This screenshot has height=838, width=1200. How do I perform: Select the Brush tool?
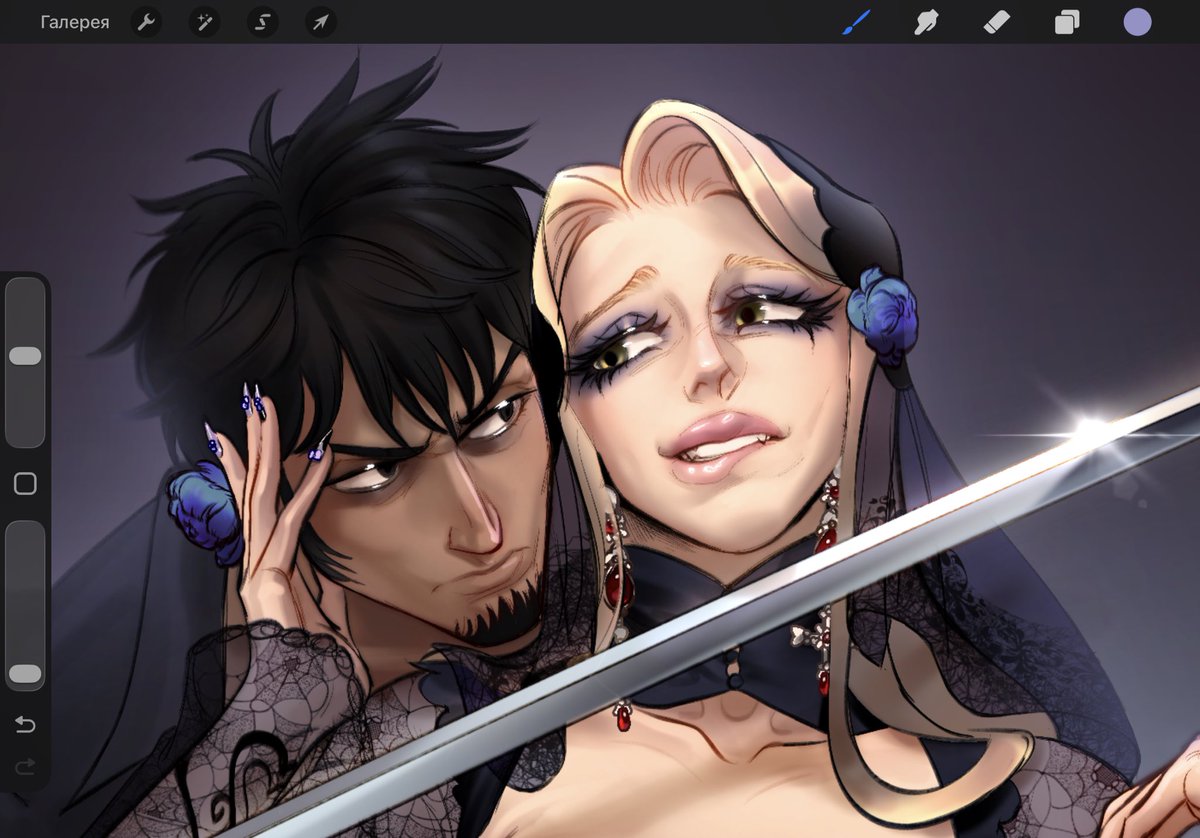tap(856, 22)
